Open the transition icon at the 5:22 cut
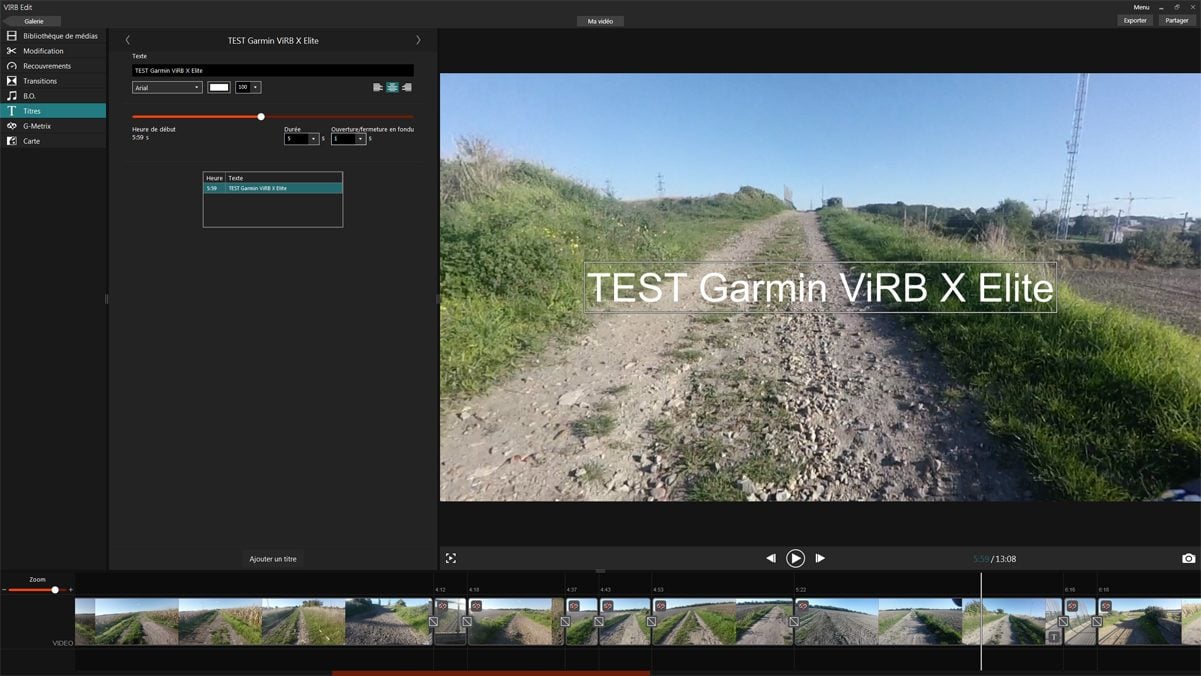Viewport: 1201px width, 676px height. coord(793,622)
